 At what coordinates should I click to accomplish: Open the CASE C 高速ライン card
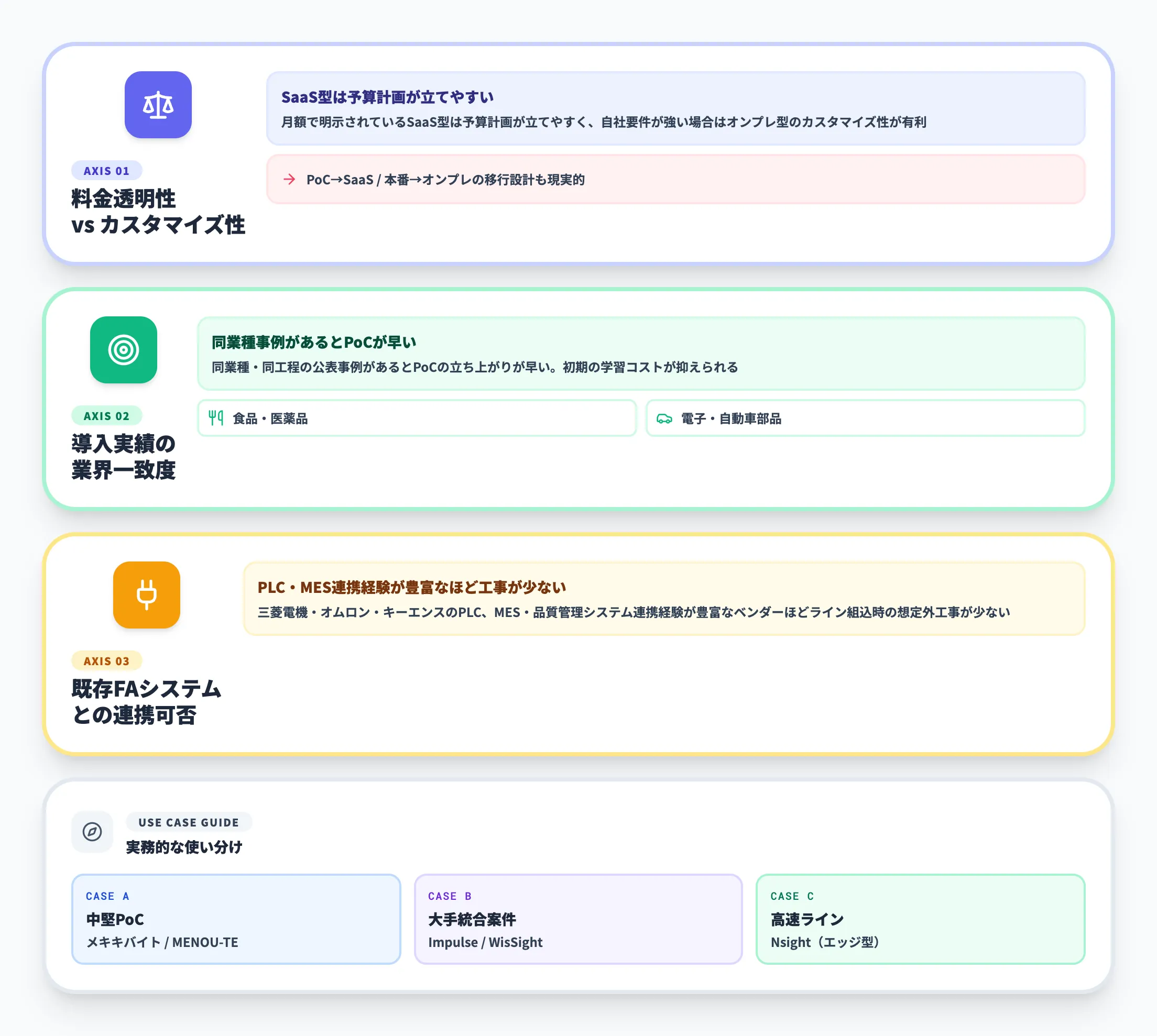point(921,919)
